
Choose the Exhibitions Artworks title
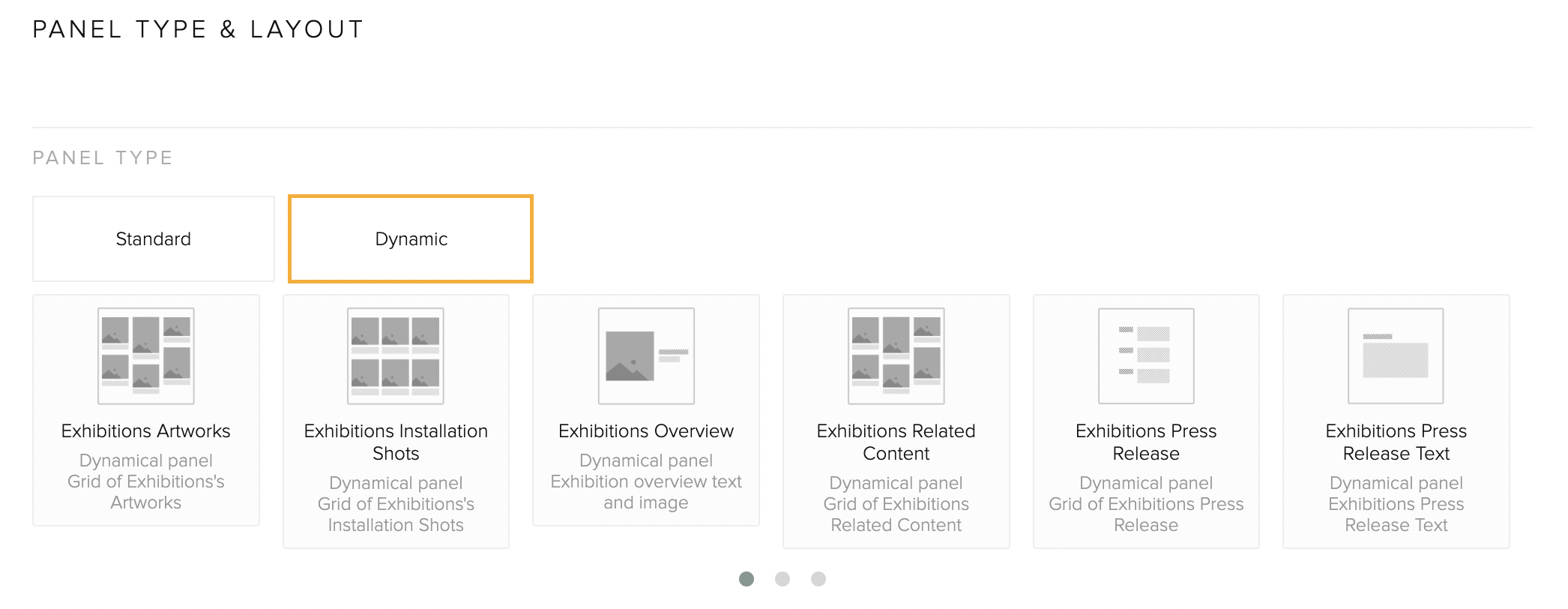(x=146, y=431)
